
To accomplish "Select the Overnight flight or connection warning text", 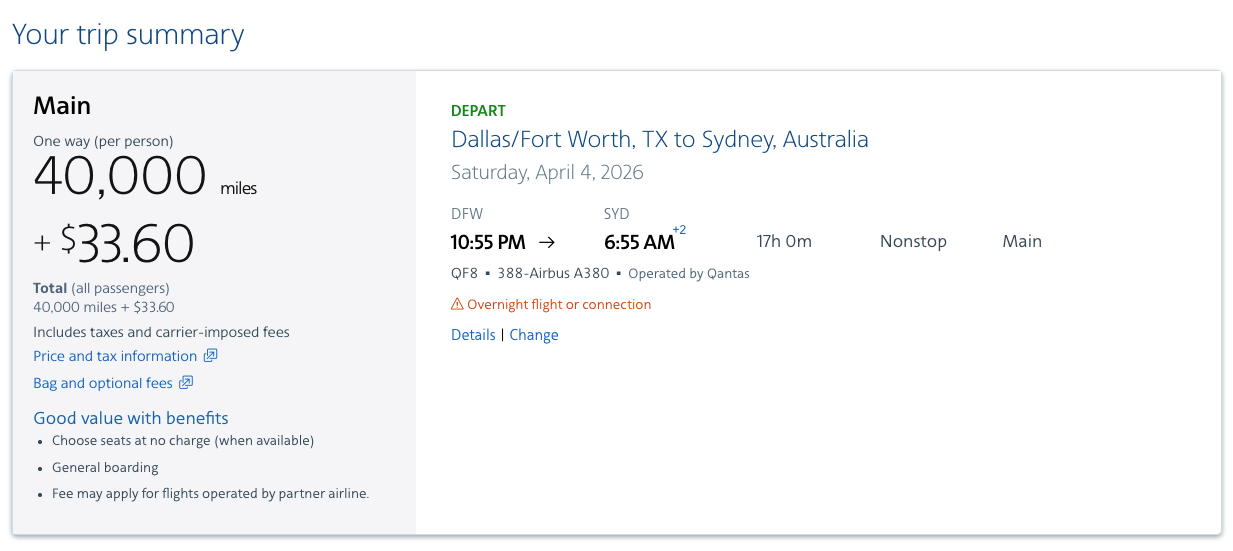I will tap(559, 304).
